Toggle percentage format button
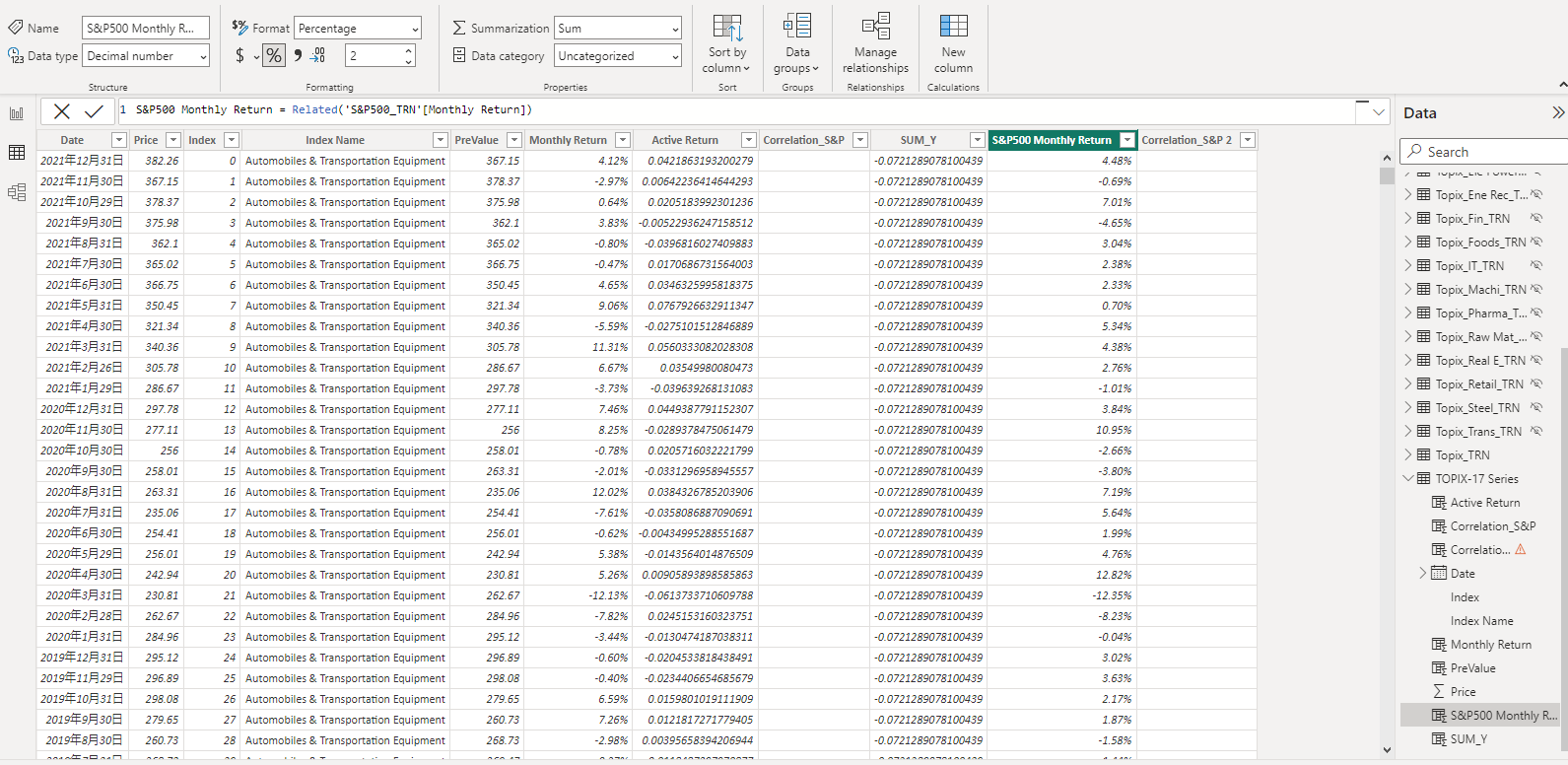Image resolution: width=1568 pixels, height=765 pixels. (x=274, y=56)
